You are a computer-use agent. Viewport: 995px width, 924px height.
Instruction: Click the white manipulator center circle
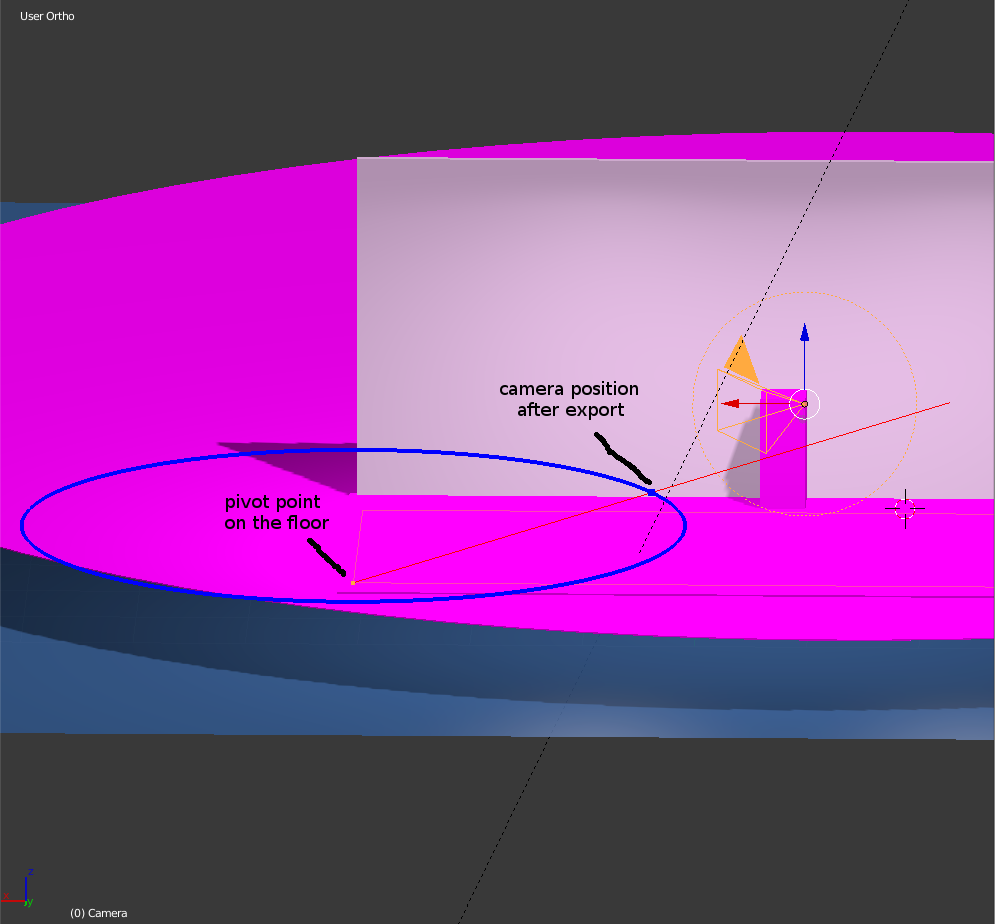pyautogui.click(x=805, y=404)
